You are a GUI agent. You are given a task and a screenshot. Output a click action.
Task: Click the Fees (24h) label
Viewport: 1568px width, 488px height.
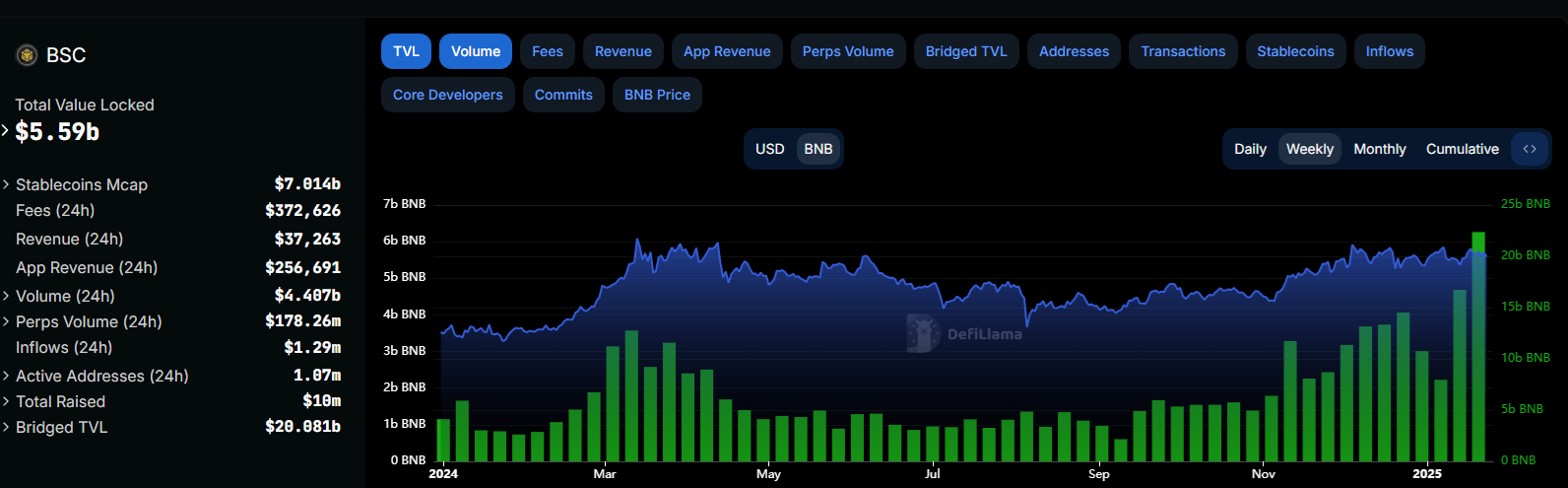55,210
